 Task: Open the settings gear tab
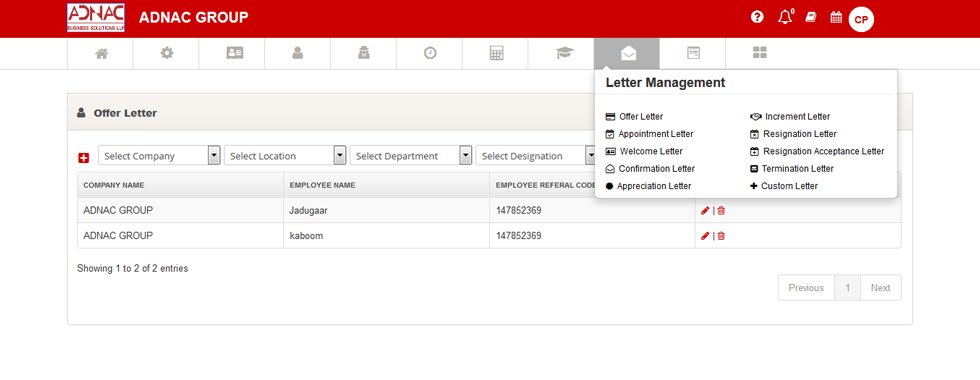[167, 54]
